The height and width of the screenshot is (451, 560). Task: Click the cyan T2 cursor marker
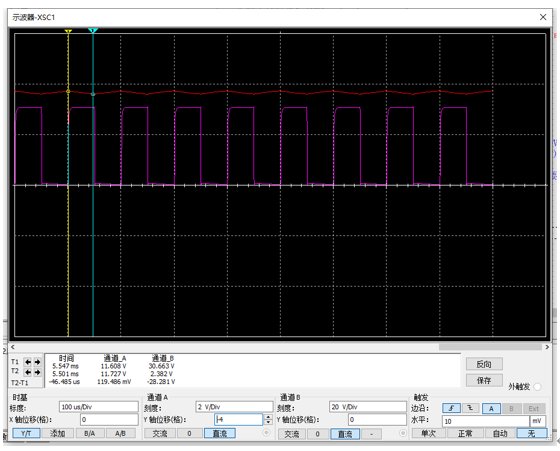coord(93,31)
